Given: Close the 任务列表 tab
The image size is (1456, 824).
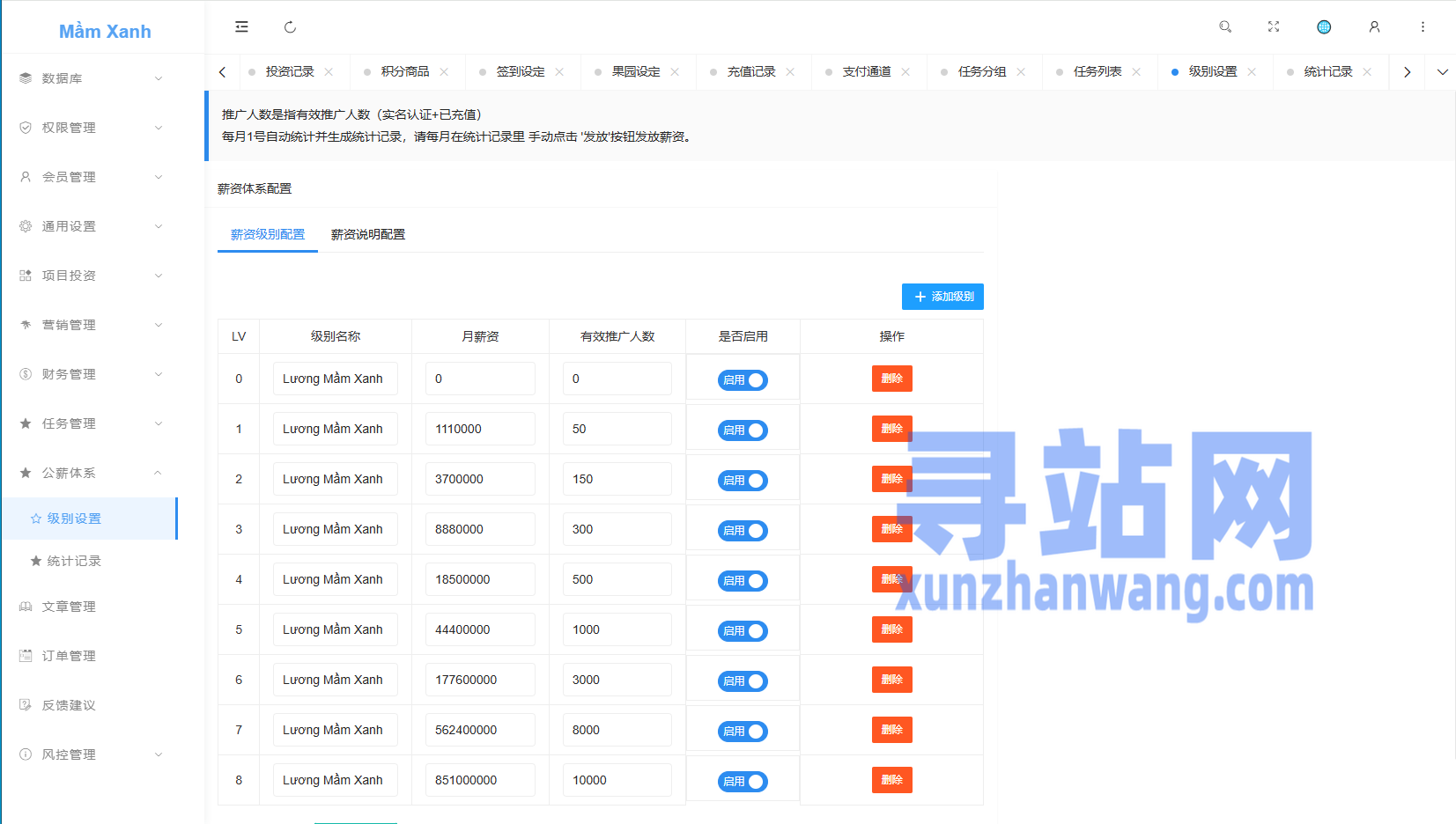Looking at the screenshot, I should [x=1136, y=72].
